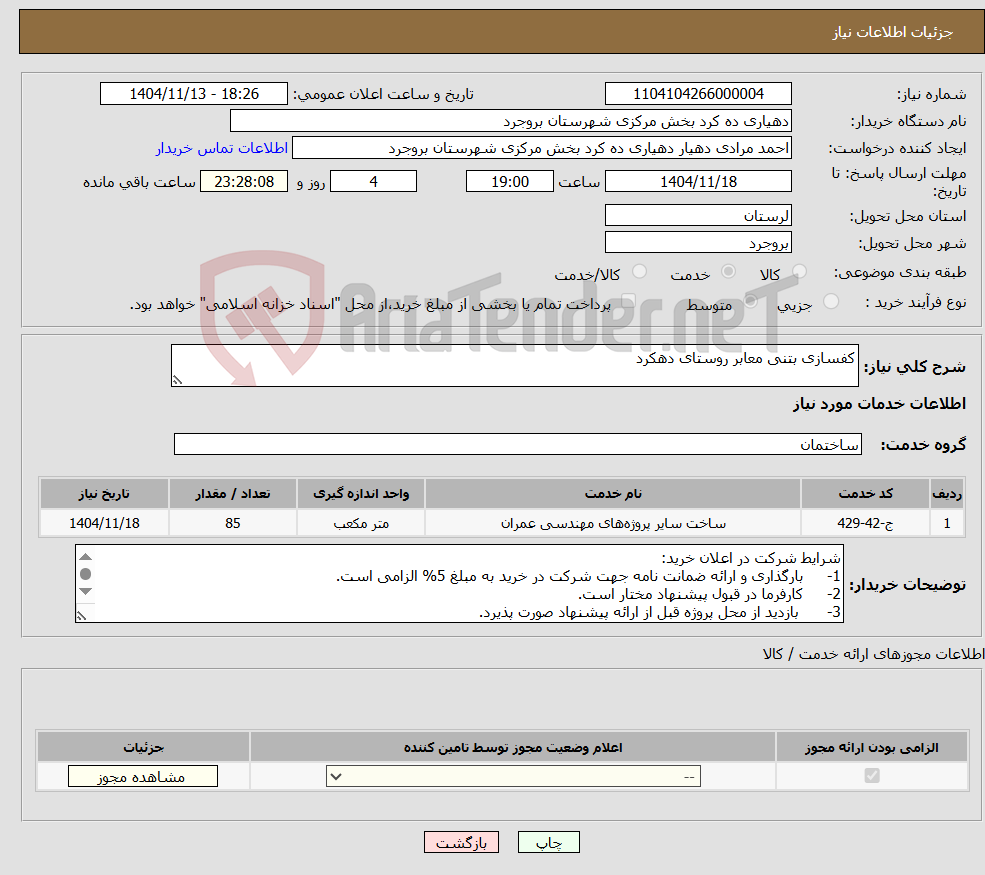Click the چاپ print button
985x875 pixels.
point(548,842)
